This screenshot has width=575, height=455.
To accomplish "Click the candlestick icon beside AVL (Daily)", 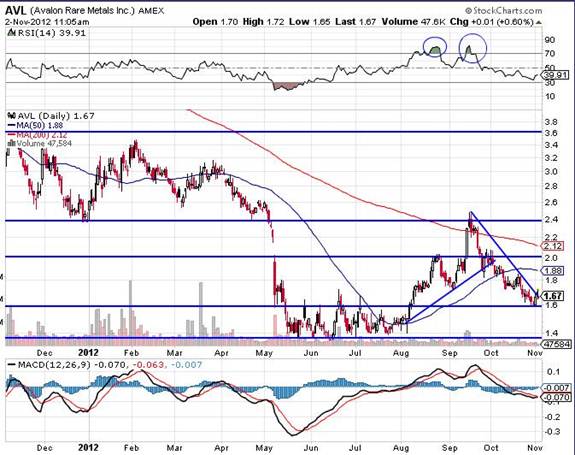I will [12, 116].
